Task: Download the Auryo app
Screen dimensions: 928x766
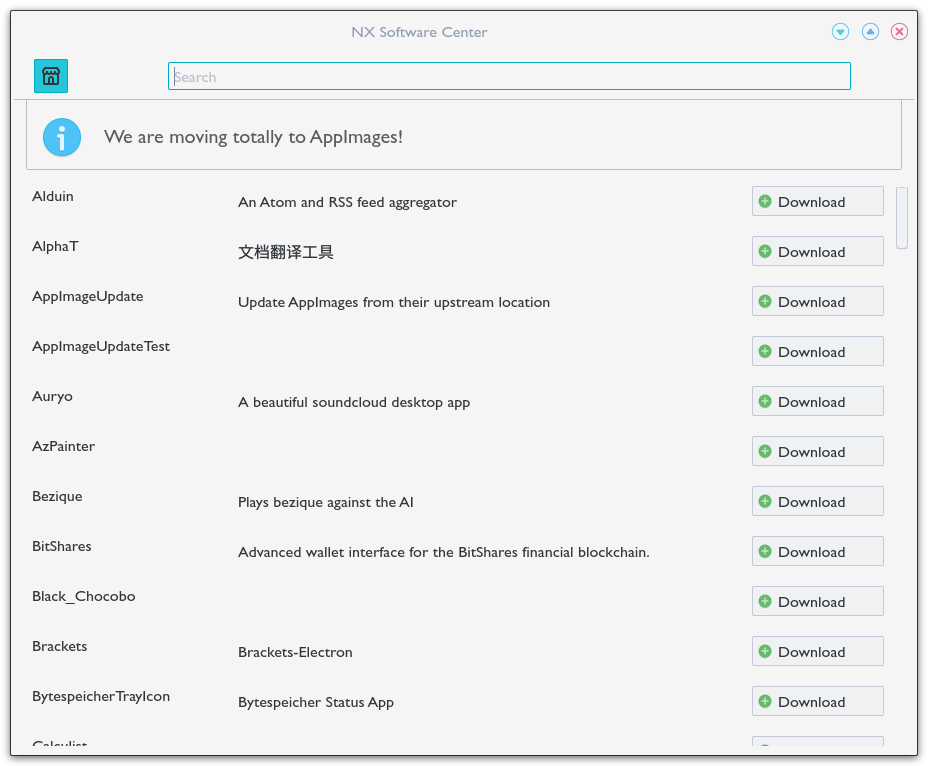Action: click(x=817, y=401)
